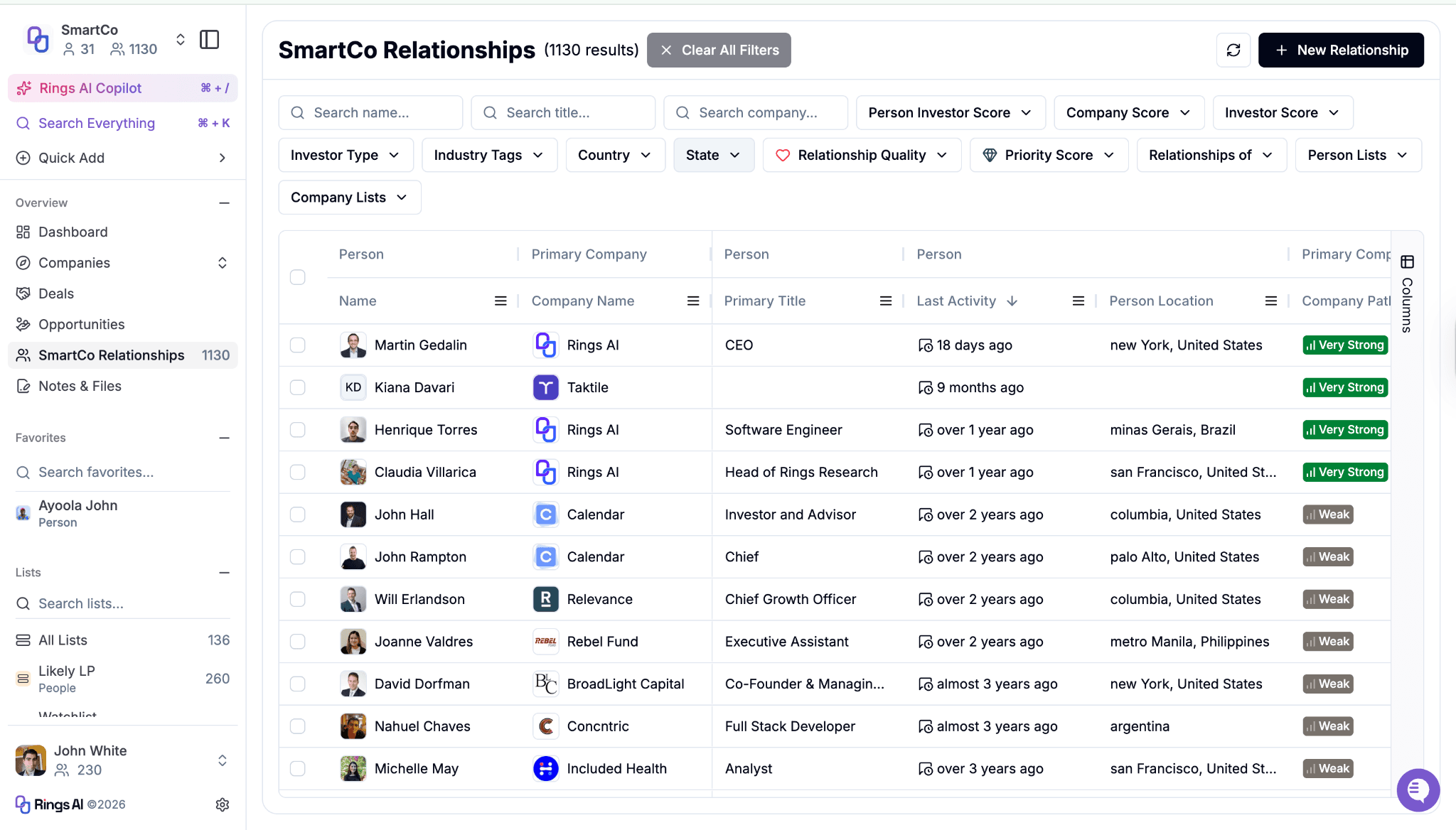
Task: Open Opportunities in the sidebar
Action: pos(123,325)
